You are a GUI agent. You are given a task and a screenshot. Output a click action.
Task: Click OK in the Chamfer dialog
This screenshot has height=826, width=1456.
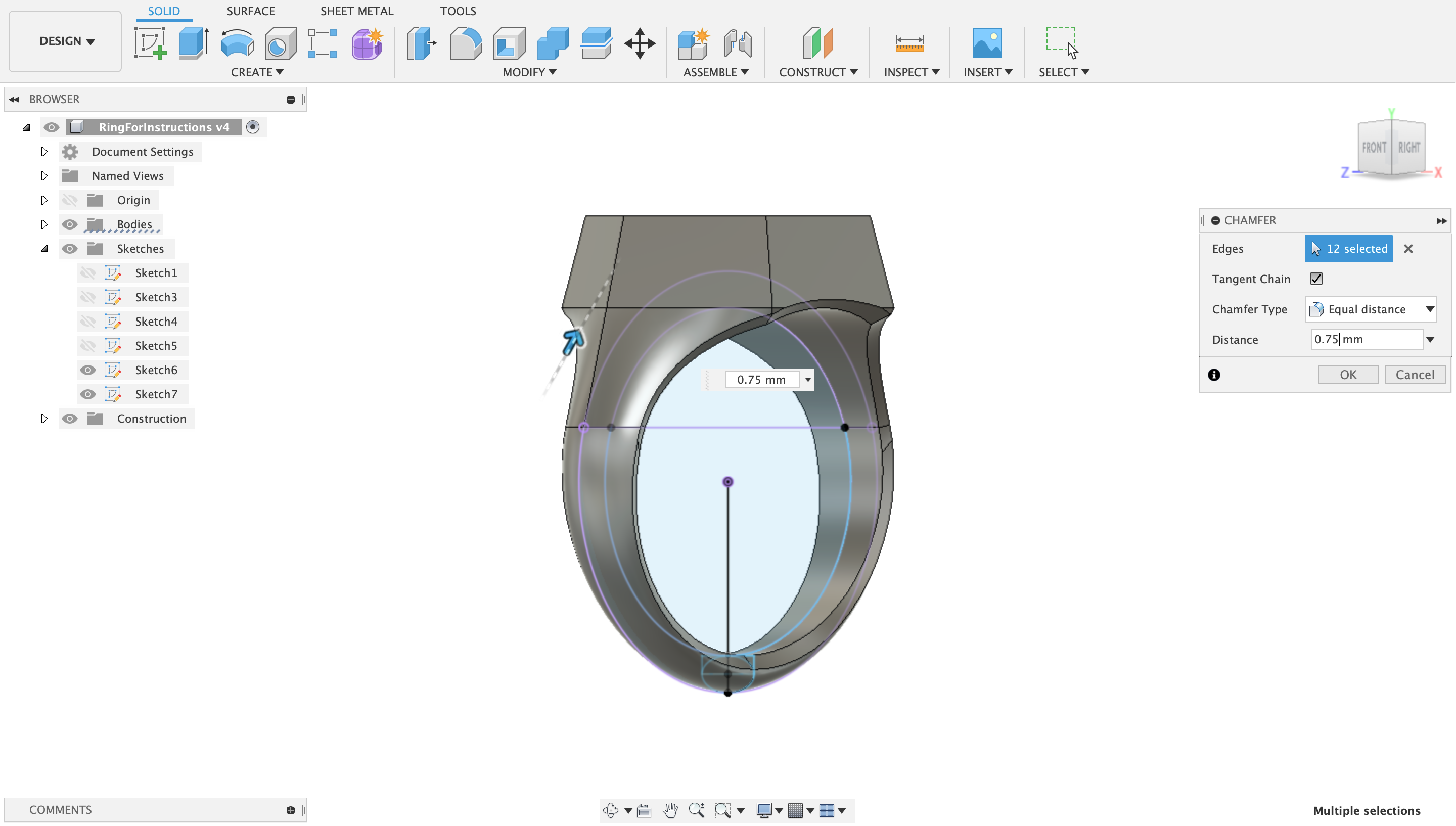click(x=1348, y=375)
